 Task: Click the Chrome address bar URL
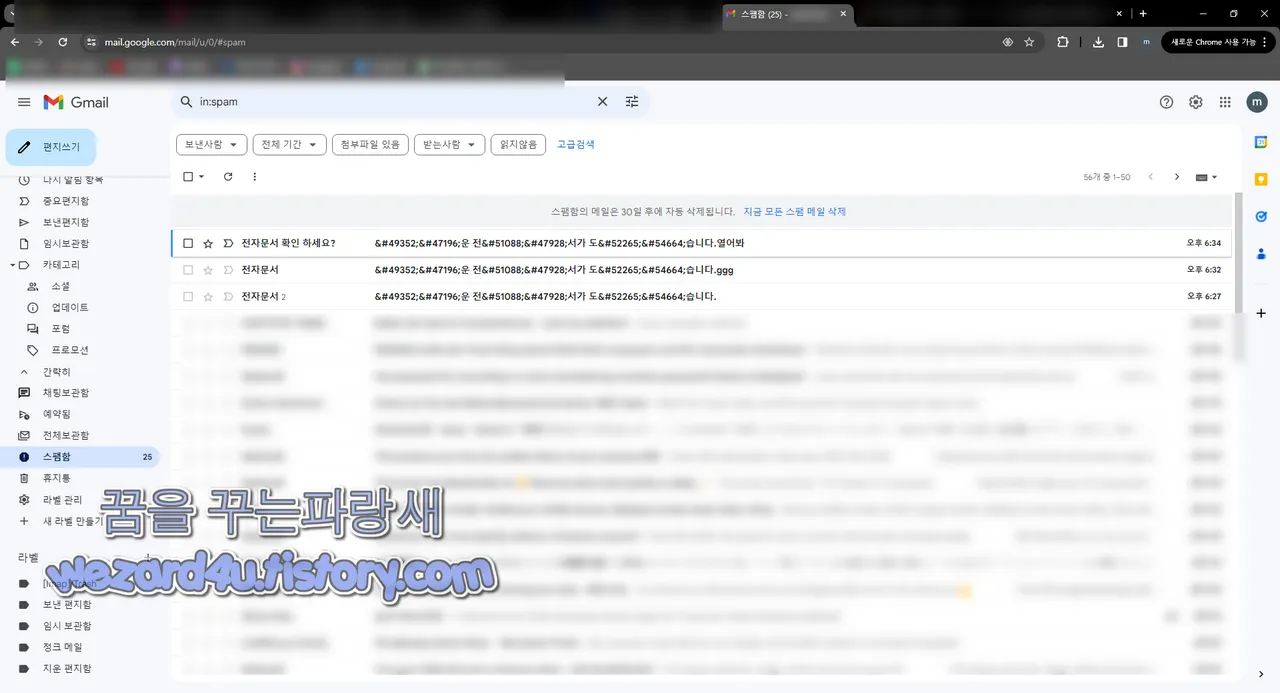pyautogui.click(x=175, y=42)
